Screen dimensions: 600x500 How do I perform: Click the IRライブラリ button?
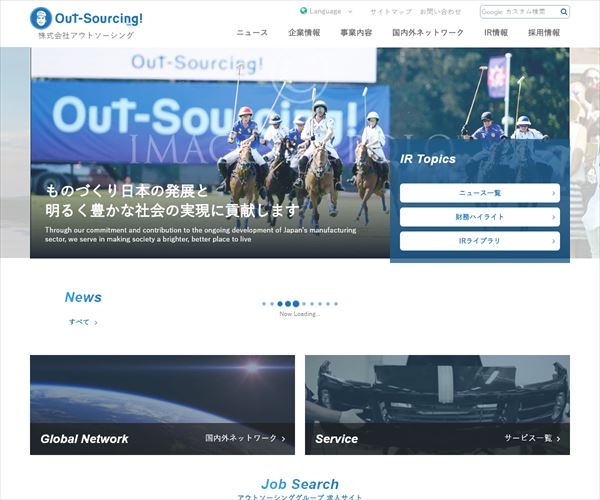tap(480, 241)
